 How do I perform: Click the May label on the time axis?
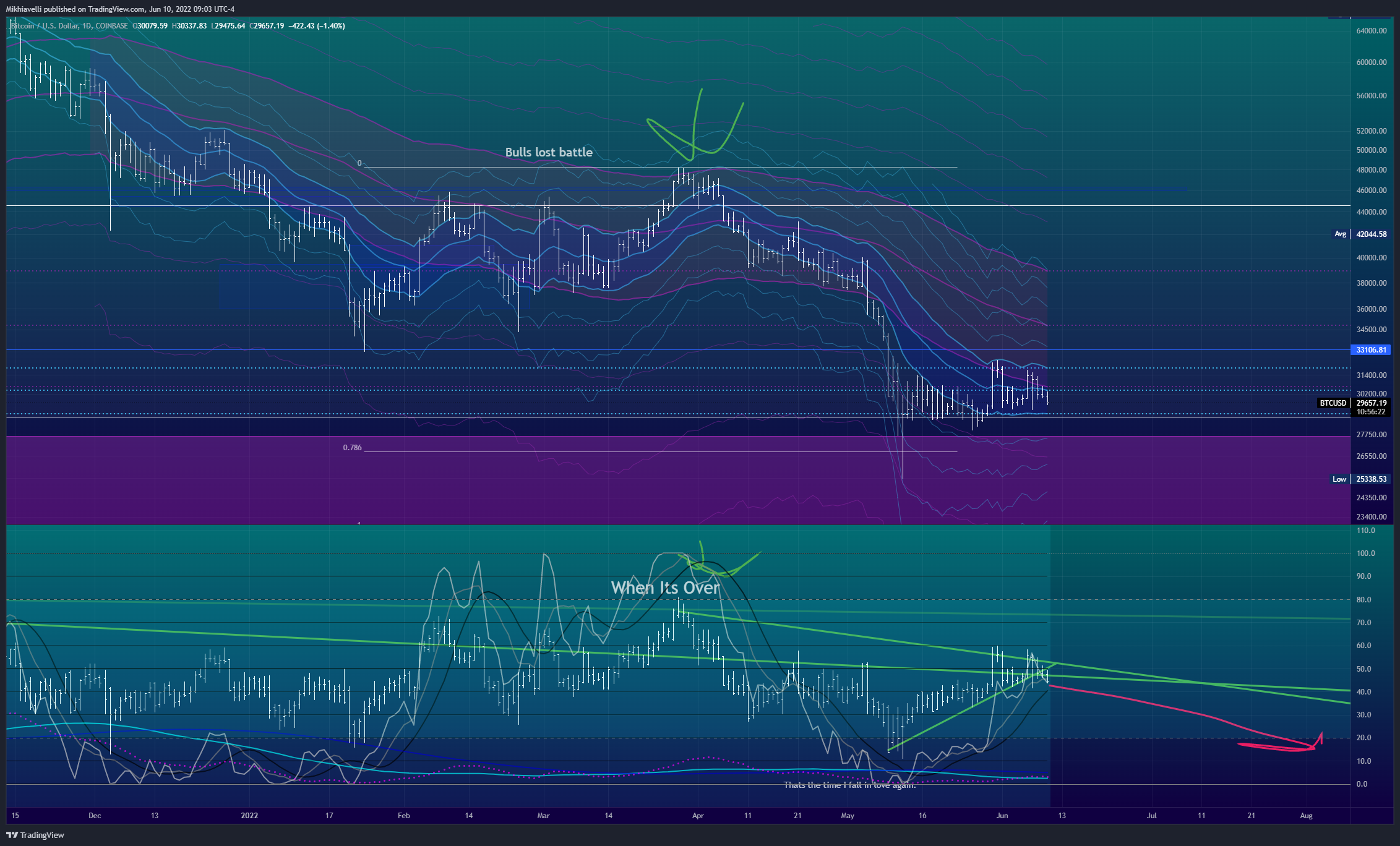click(848, 816)
